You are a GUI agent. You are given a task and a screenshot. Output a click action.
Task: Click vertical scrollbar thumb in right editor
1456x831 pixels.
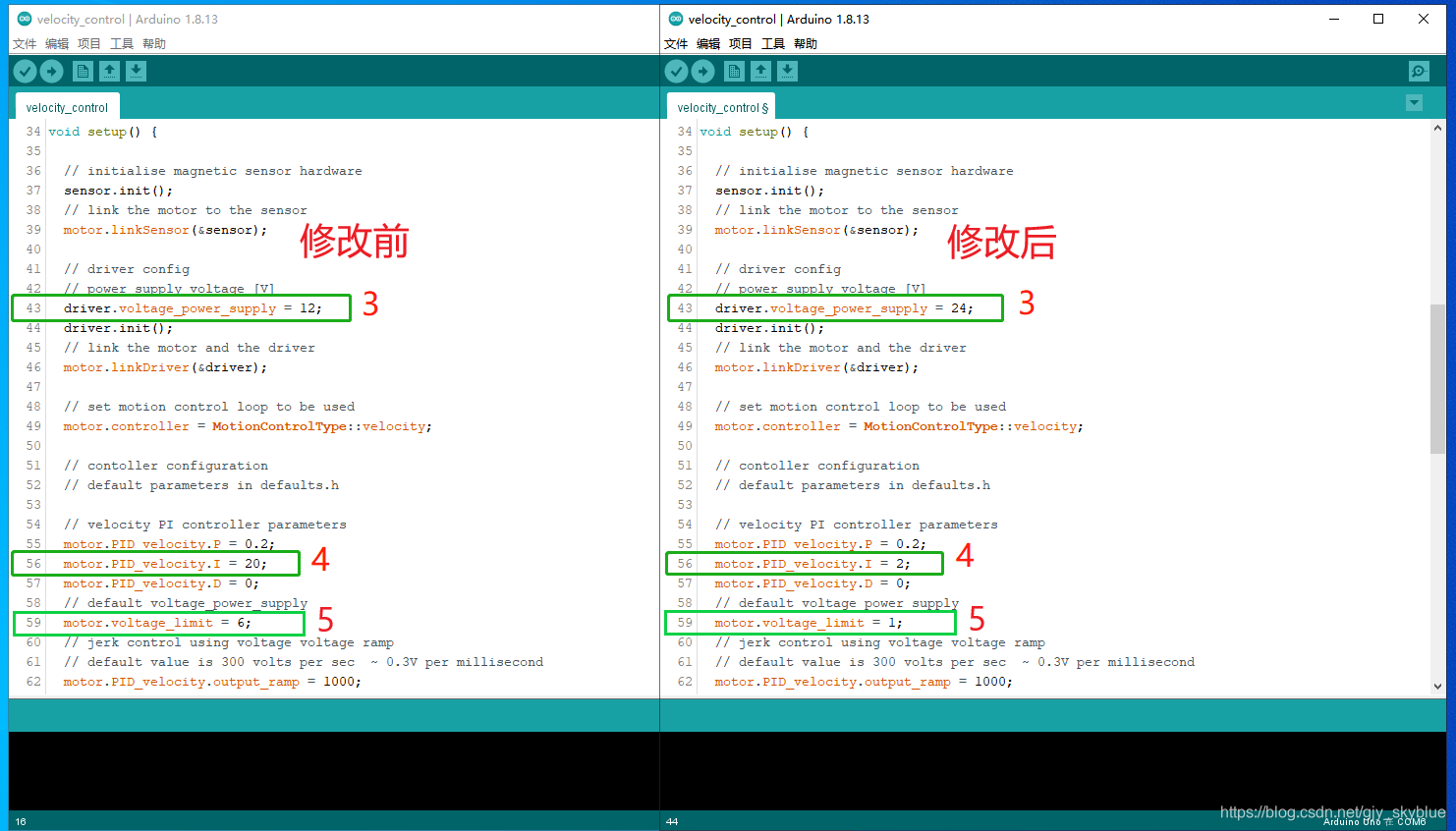1437,378
